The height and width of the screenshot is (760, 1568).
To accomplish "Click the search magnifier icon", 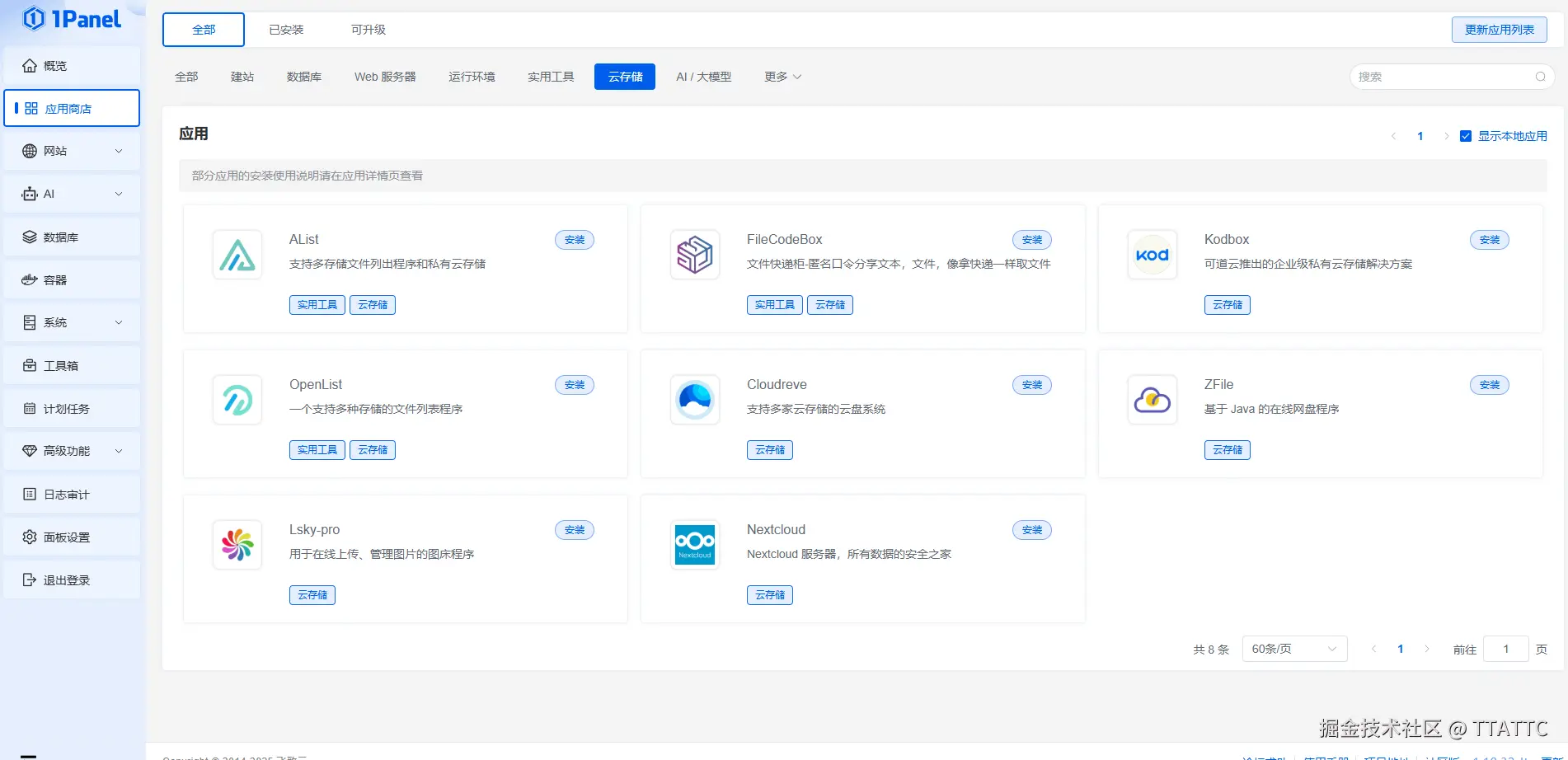I will [1541, 77].
